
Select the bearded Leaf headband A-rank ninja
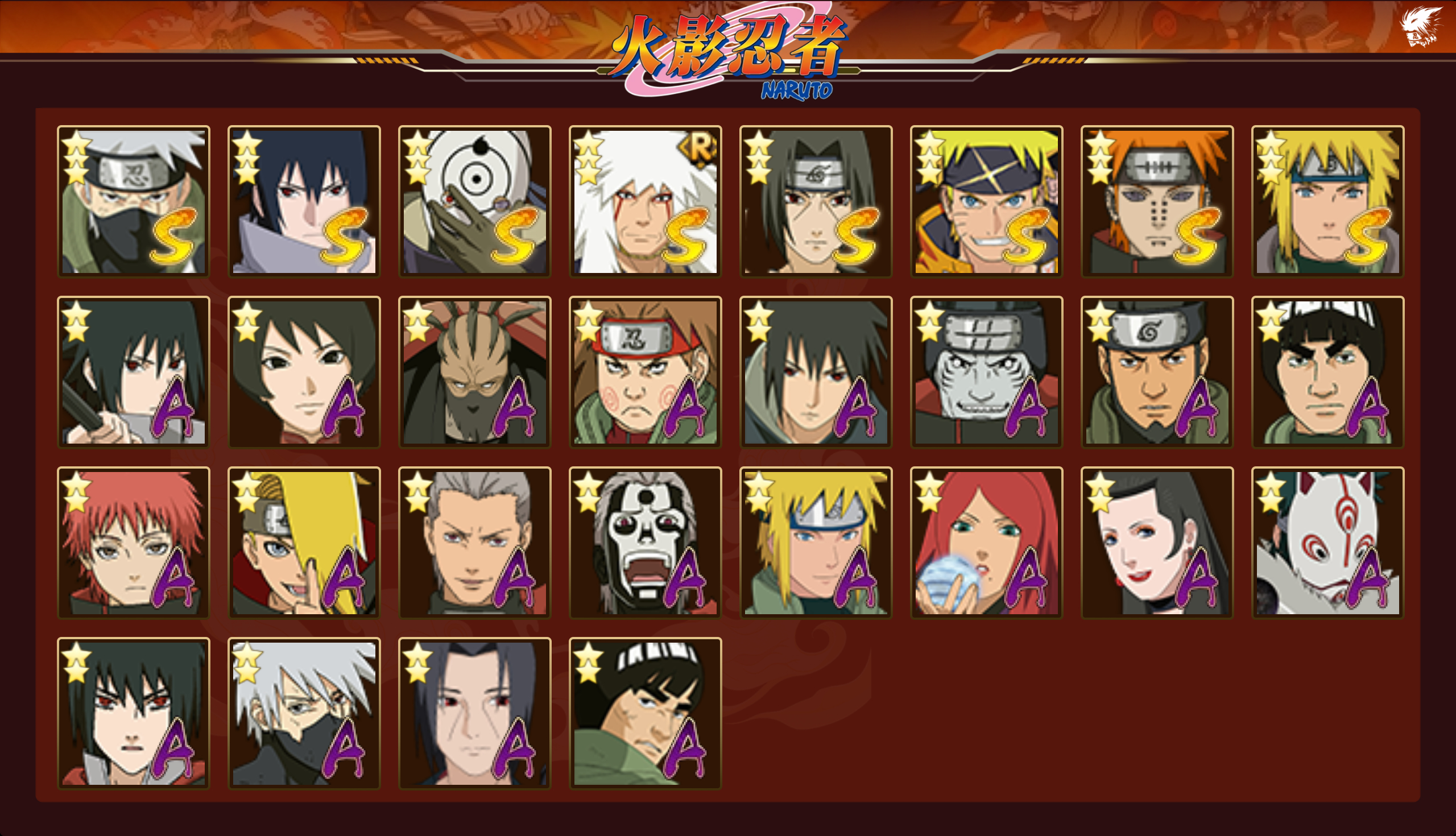tap(1157, 371)
